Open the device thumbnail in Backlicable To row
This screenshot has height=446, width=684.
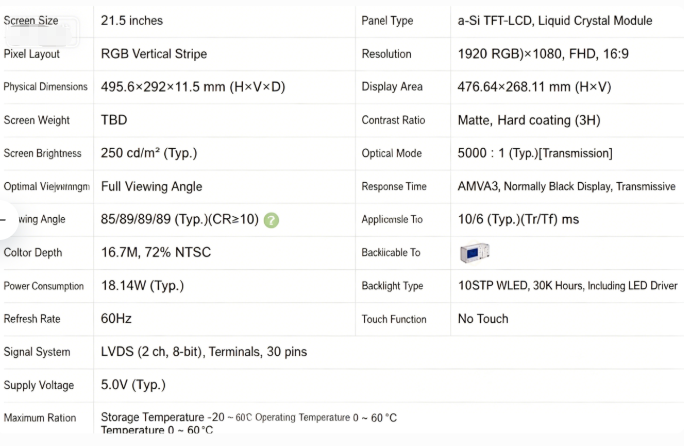475,253
